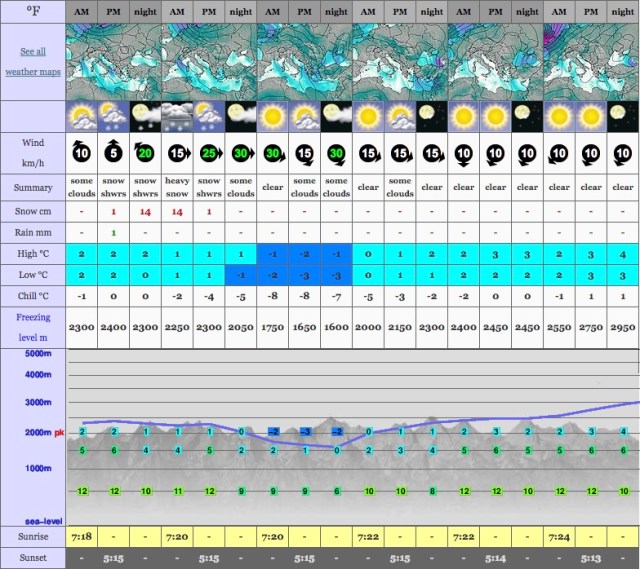Image resolution: width=640 pixels, height=569 pixels.
Task: Click weather icon above the wind 25 symbol
Action: [209, 116]
